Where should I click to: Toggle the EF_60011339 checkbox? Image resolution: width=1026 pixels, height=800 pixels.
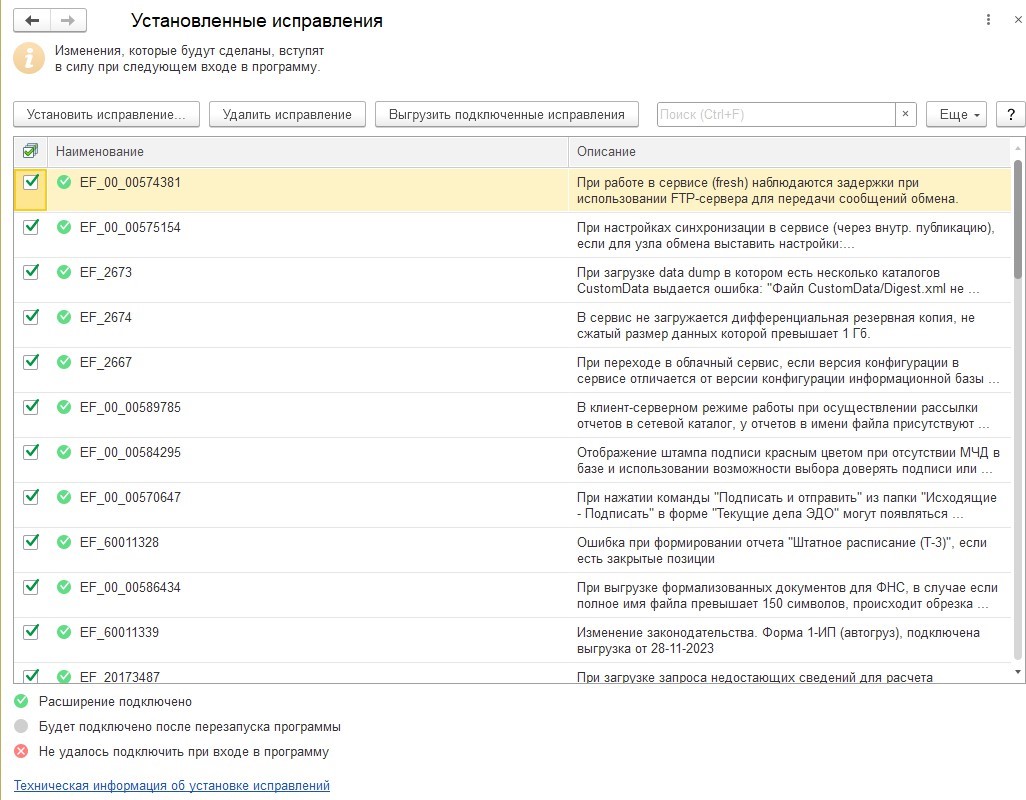click(31, 633)
